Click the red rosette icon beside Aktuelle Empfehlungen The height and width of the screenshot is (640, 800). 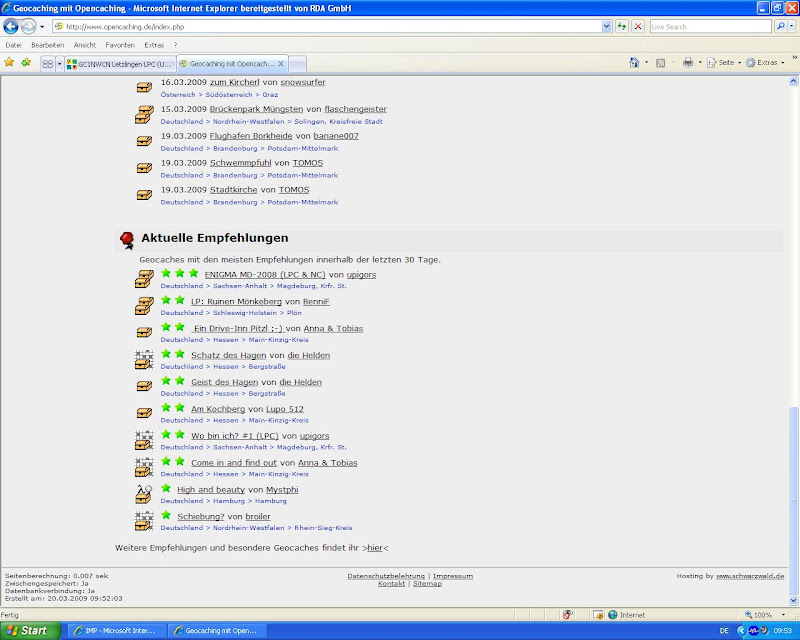(x=127, y=240)
